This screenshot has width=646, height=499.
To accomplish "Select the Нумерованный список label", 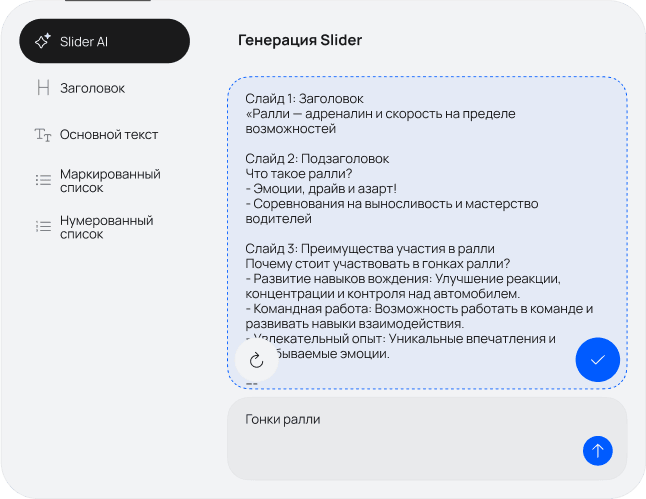I will 106,227.
